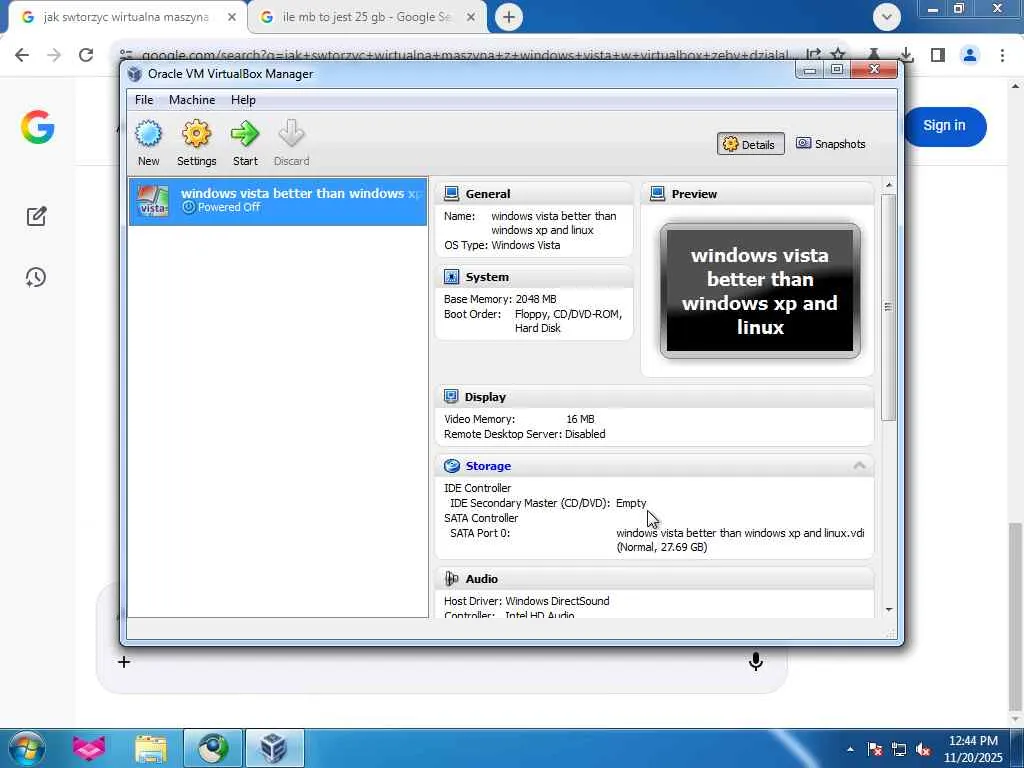
Task: Open the Help menu in VirtualBox
Action: coord(243,100)
